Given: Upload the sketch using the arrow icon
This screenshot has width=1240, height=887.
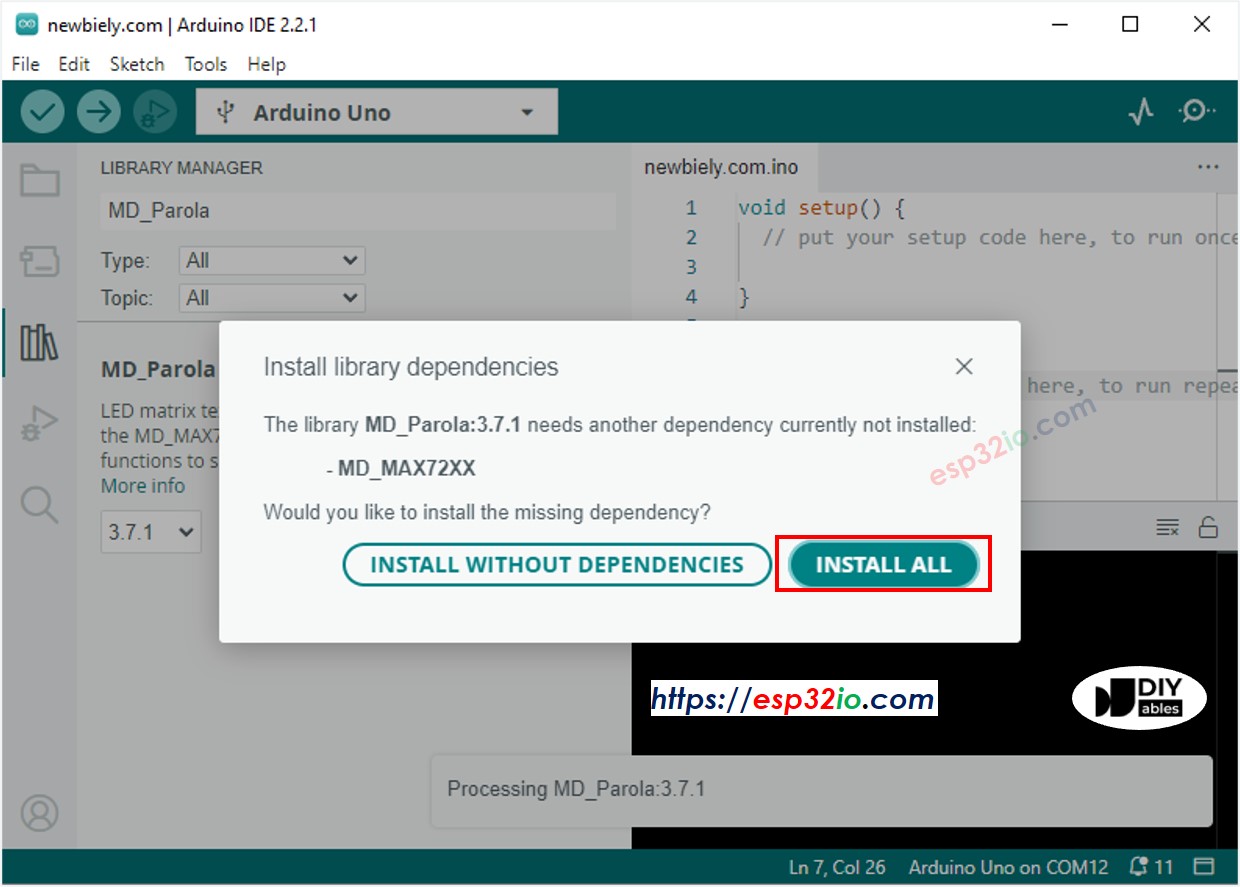Looking at the screenshot, I should (x=98, y=111).
